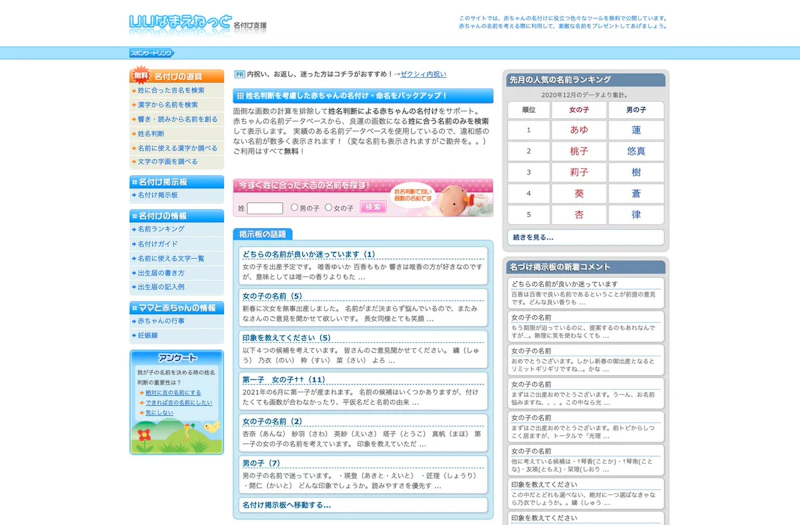This screenshot has width=800, height=525.
Task: Click girl name 葵 in ranking
Action: [x=579, y=194]
